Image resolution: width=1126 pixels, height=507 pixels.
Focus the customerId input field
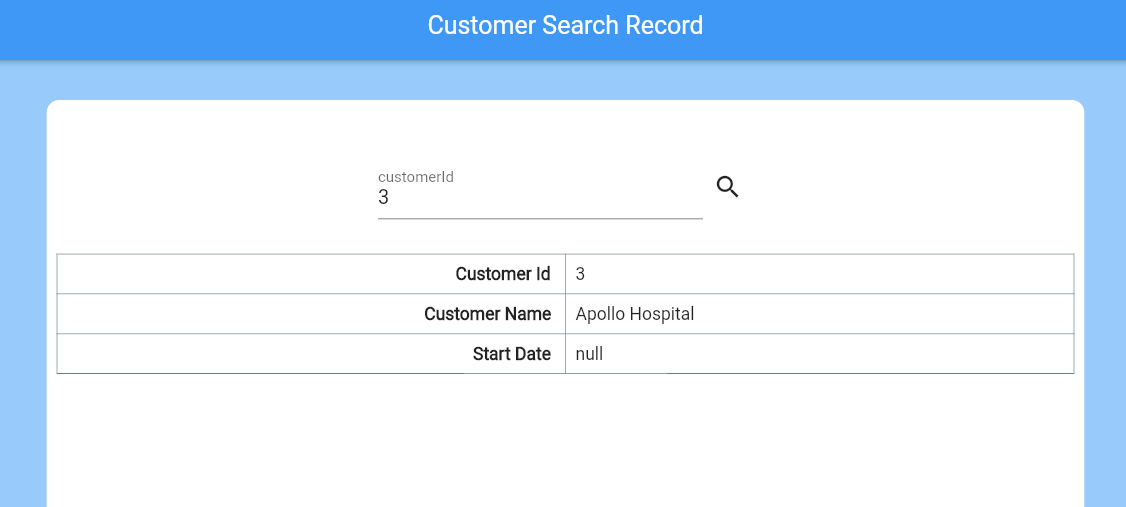click(x=540, y=198)
